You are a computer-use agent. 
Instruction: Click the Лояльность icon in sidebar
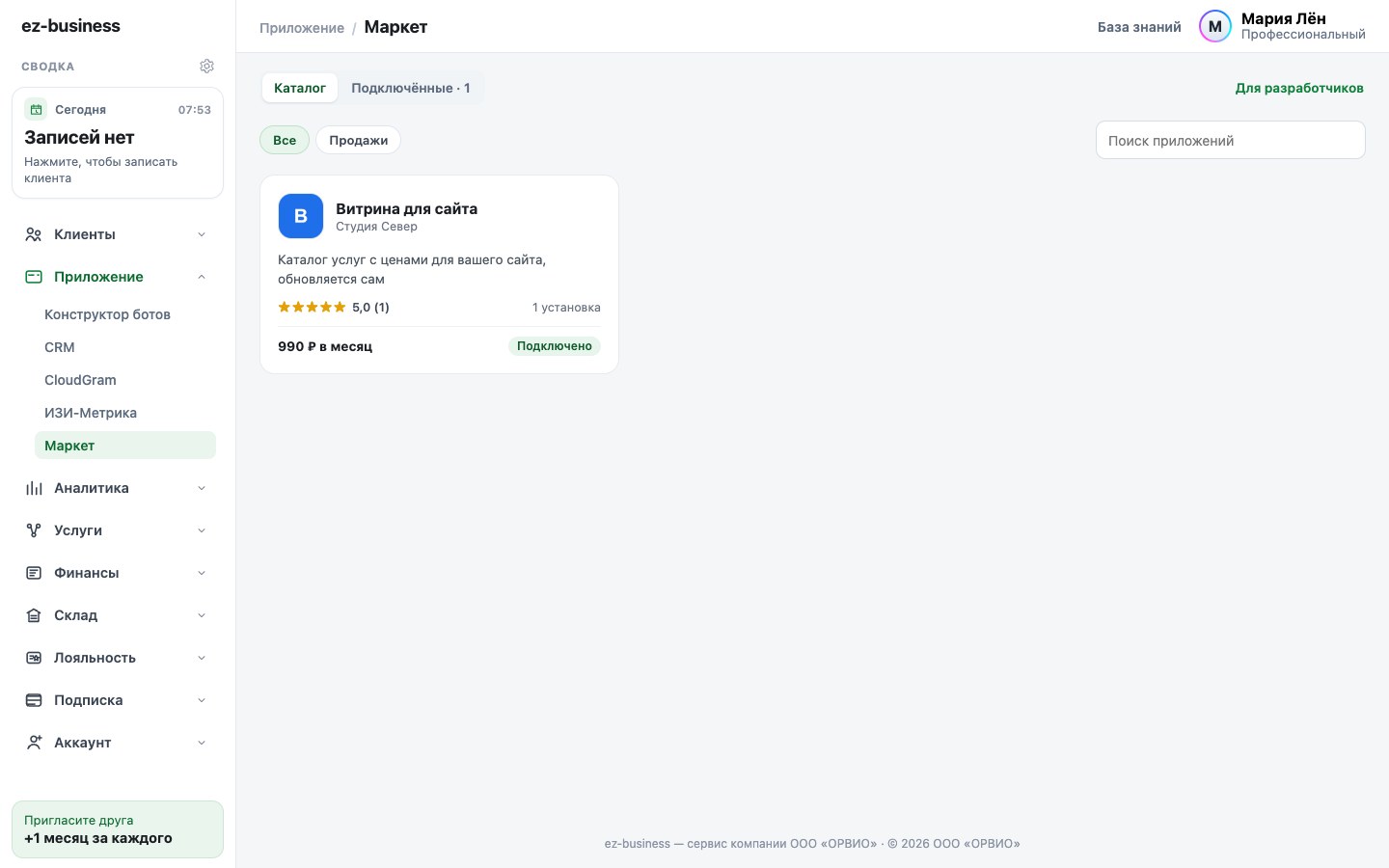pyautogui.click(x=34, y=658)
